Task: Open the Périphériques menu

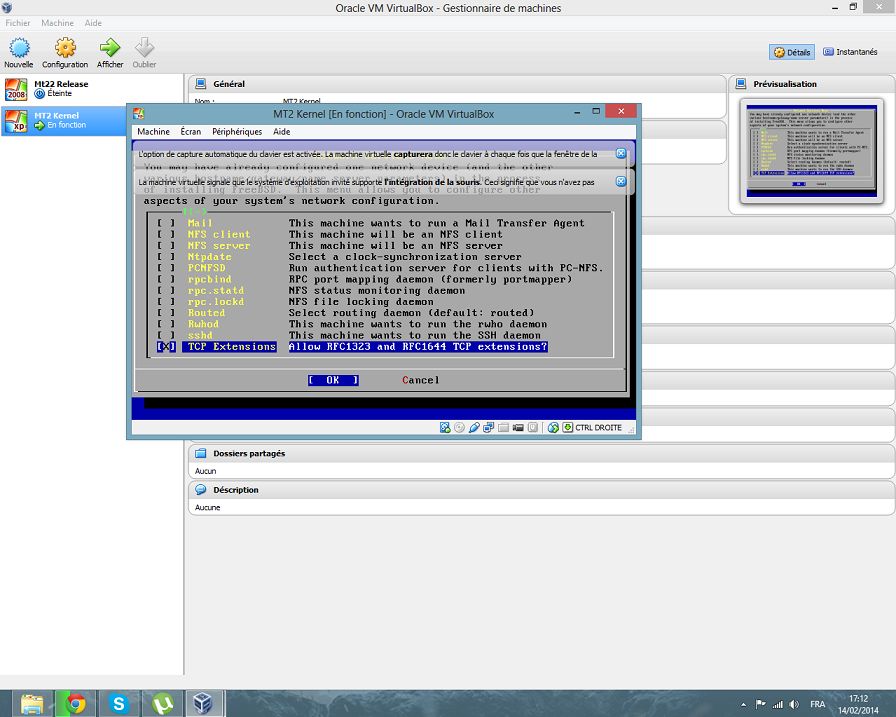Action: pyautogui.click(x=237, y=131)
